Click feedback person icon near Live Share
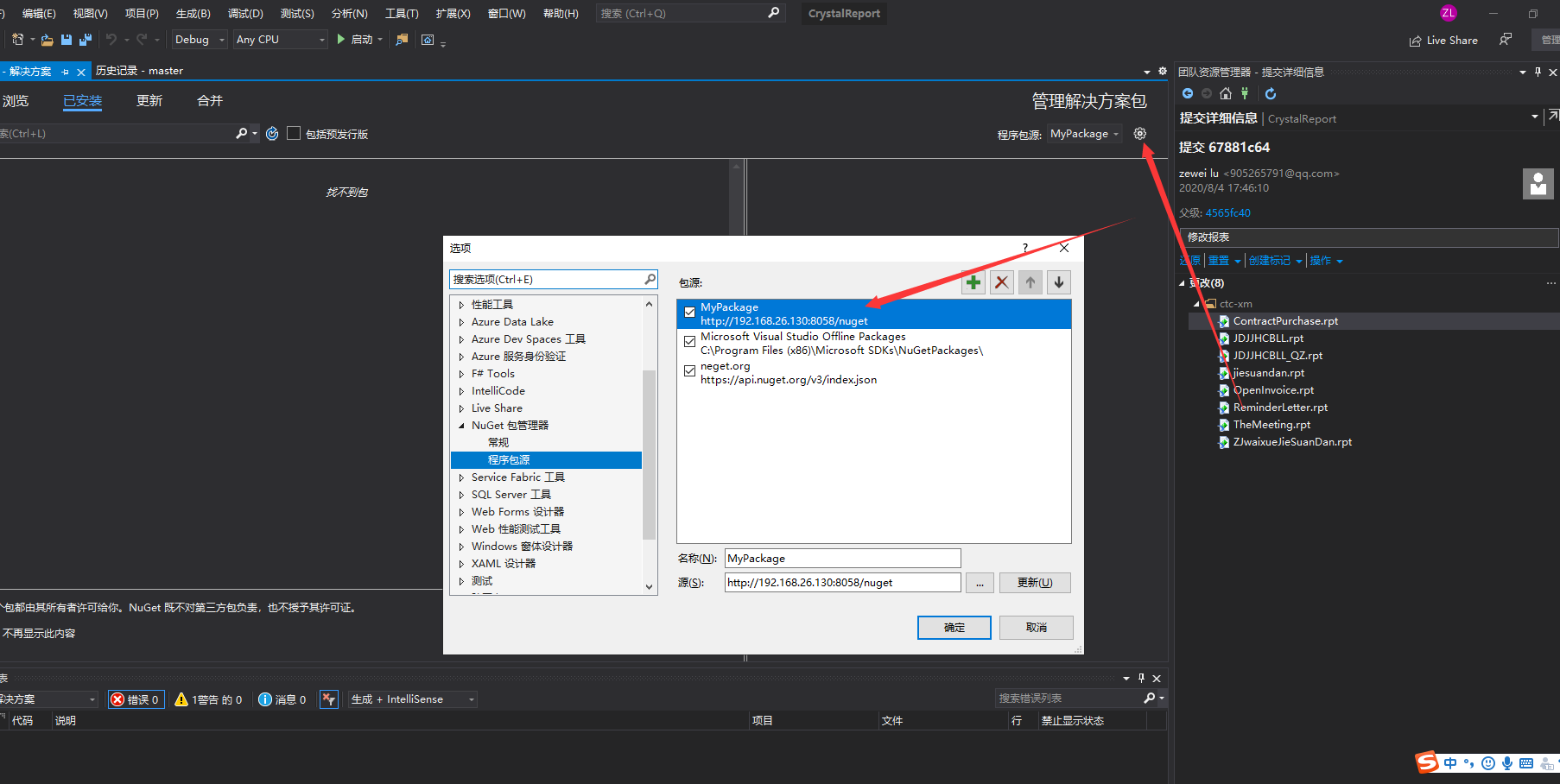 click(x=1506, y=40)
